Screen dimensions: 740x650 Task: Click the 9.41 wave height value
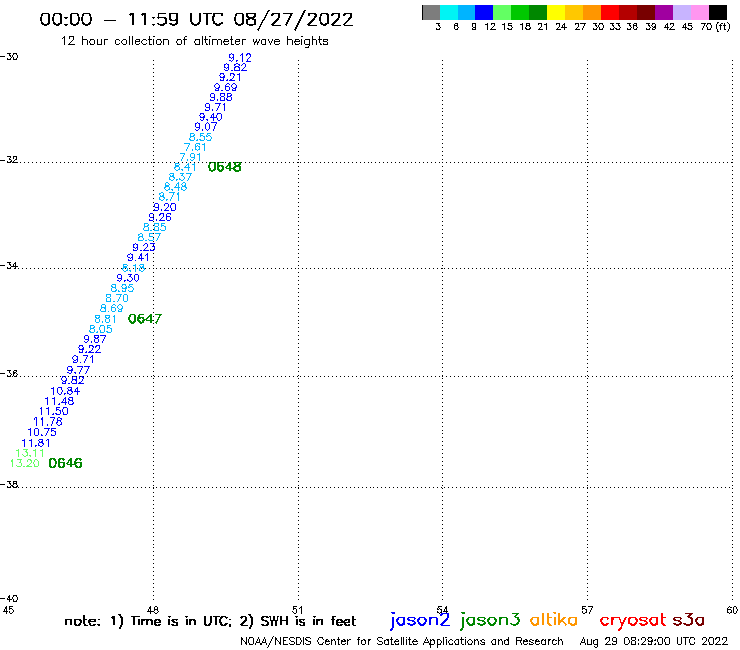point(138,258)
